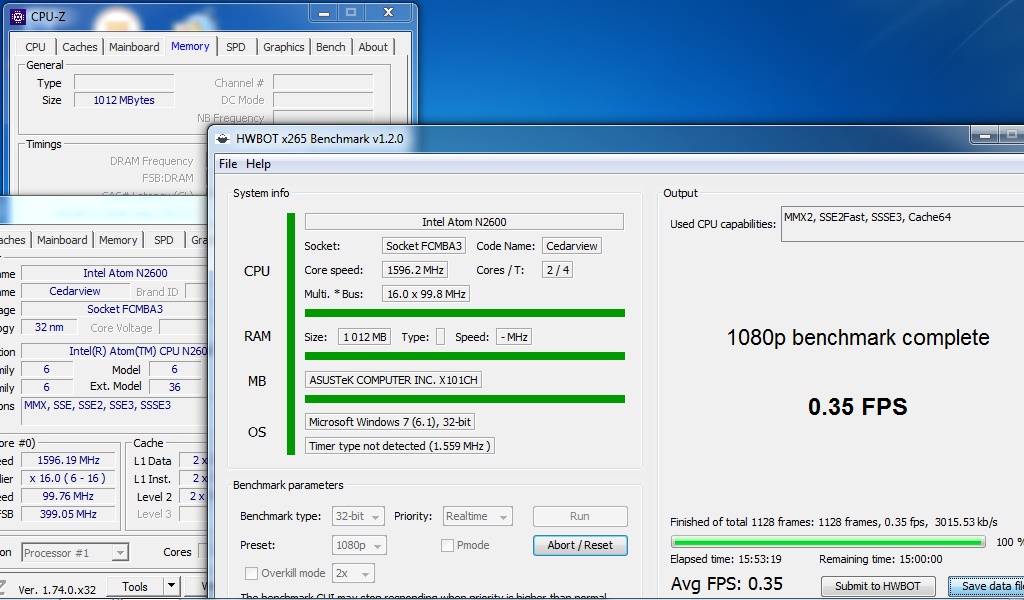
Task: Click the RAM size 1 012 MB value
Action: click(x=364, y=337)
